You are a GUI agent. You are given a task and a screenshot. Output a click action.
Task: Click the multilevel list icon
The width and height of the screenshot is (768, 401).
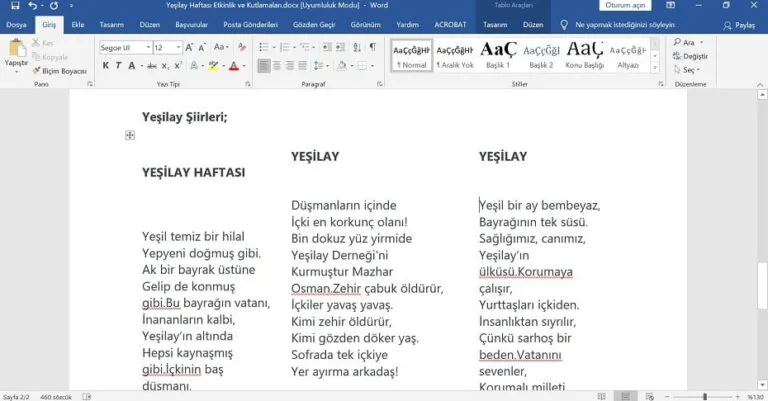[305, 47]
